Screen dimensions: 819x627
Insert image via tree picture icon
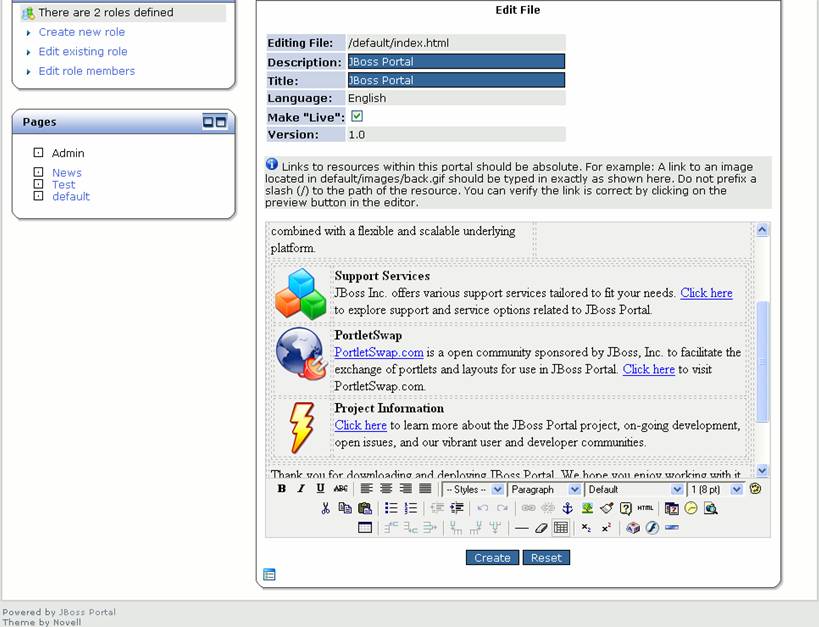point(587,508)
